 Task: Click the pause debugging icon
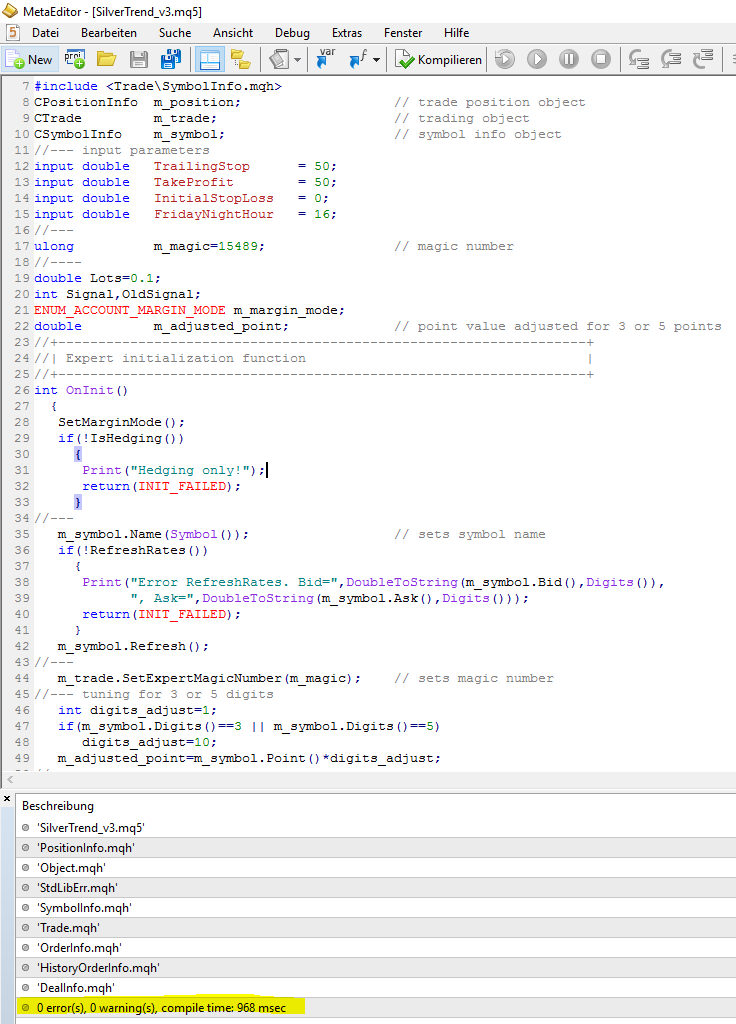(x=569, y=59)
